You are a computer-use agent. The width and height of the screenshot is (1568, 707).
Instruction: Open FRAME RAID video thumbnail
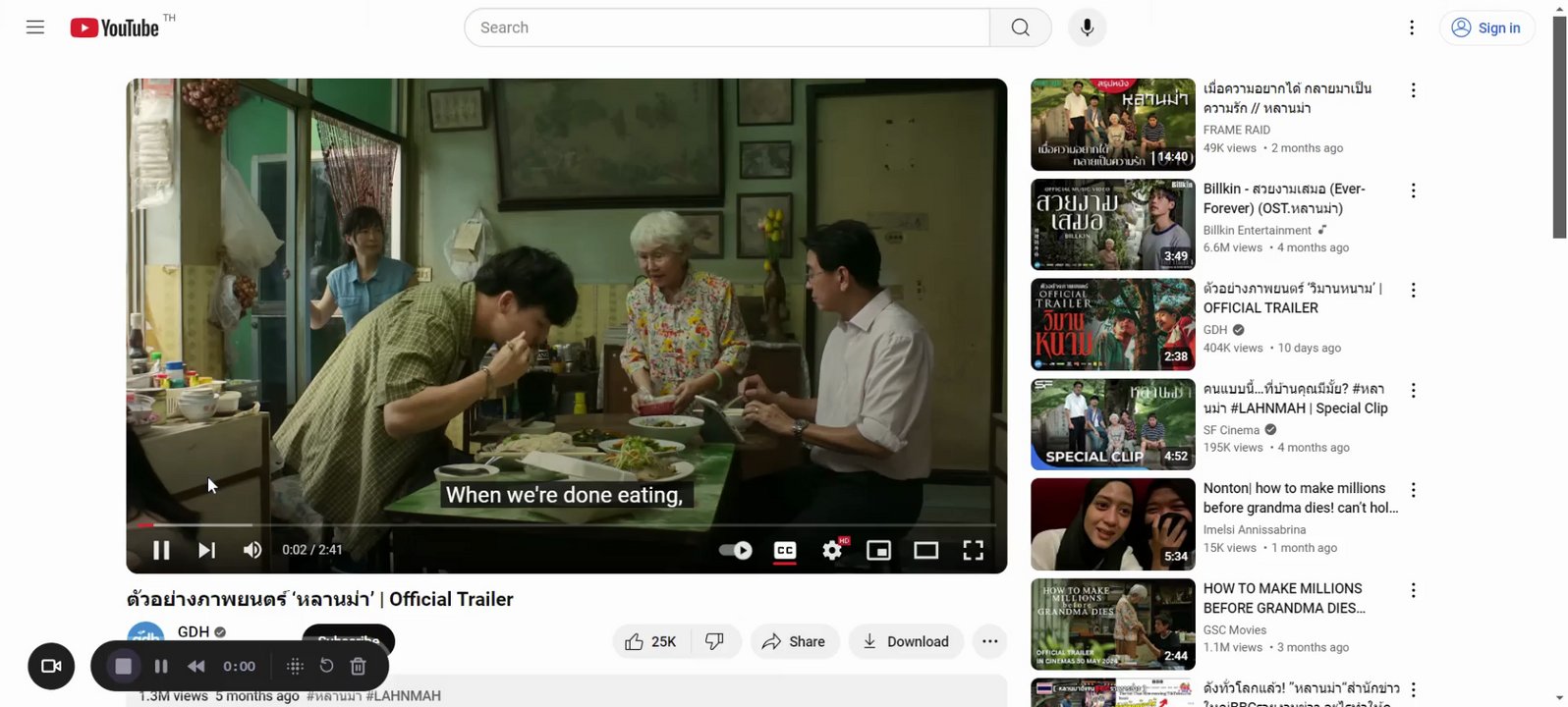click(x=1113, y=125)
